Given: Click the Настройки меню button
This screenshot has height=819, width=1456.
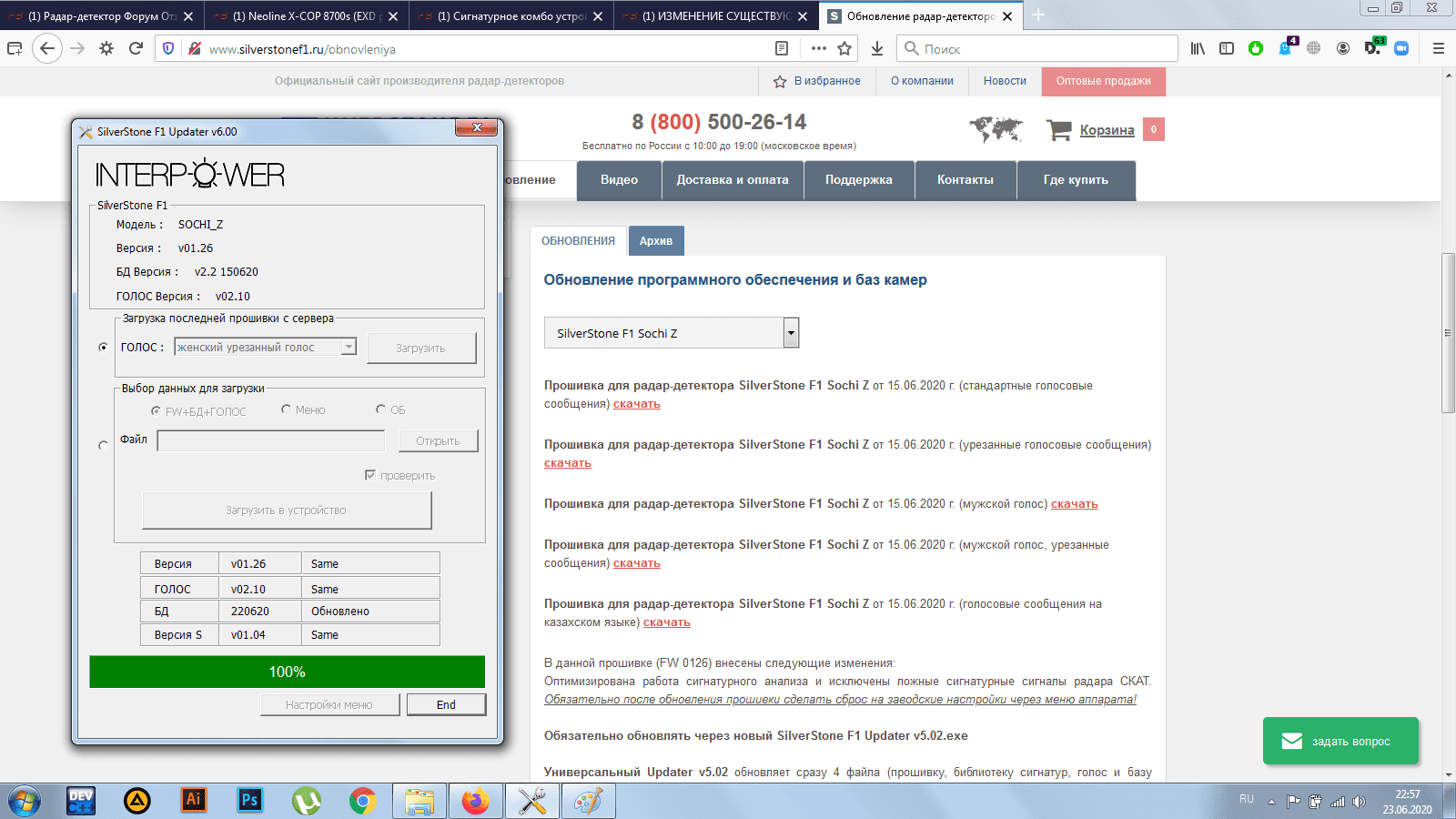Looking at the screenshot, I should (329, 704).
